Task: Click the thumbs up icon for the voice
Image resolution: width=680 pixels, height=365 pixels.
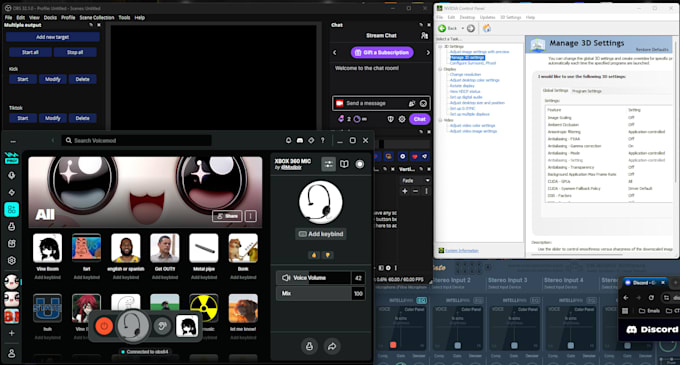Action: coord(314,255)
